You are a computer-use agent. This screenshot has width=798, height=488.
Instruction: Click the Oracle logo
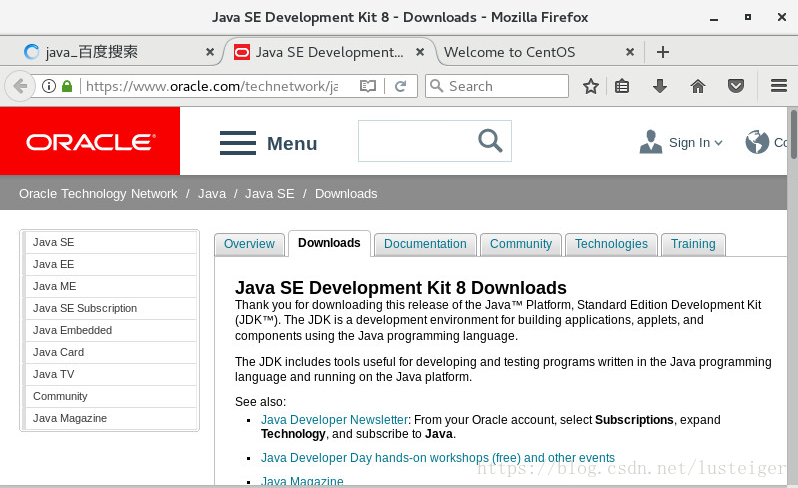coord(90,141)
